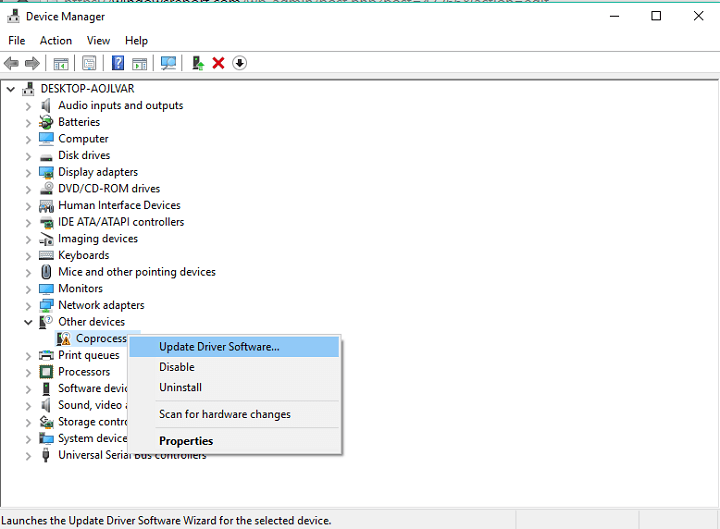Select the Print queues label
Viewport: 720px width, 529px height.
tap(89, 355)
